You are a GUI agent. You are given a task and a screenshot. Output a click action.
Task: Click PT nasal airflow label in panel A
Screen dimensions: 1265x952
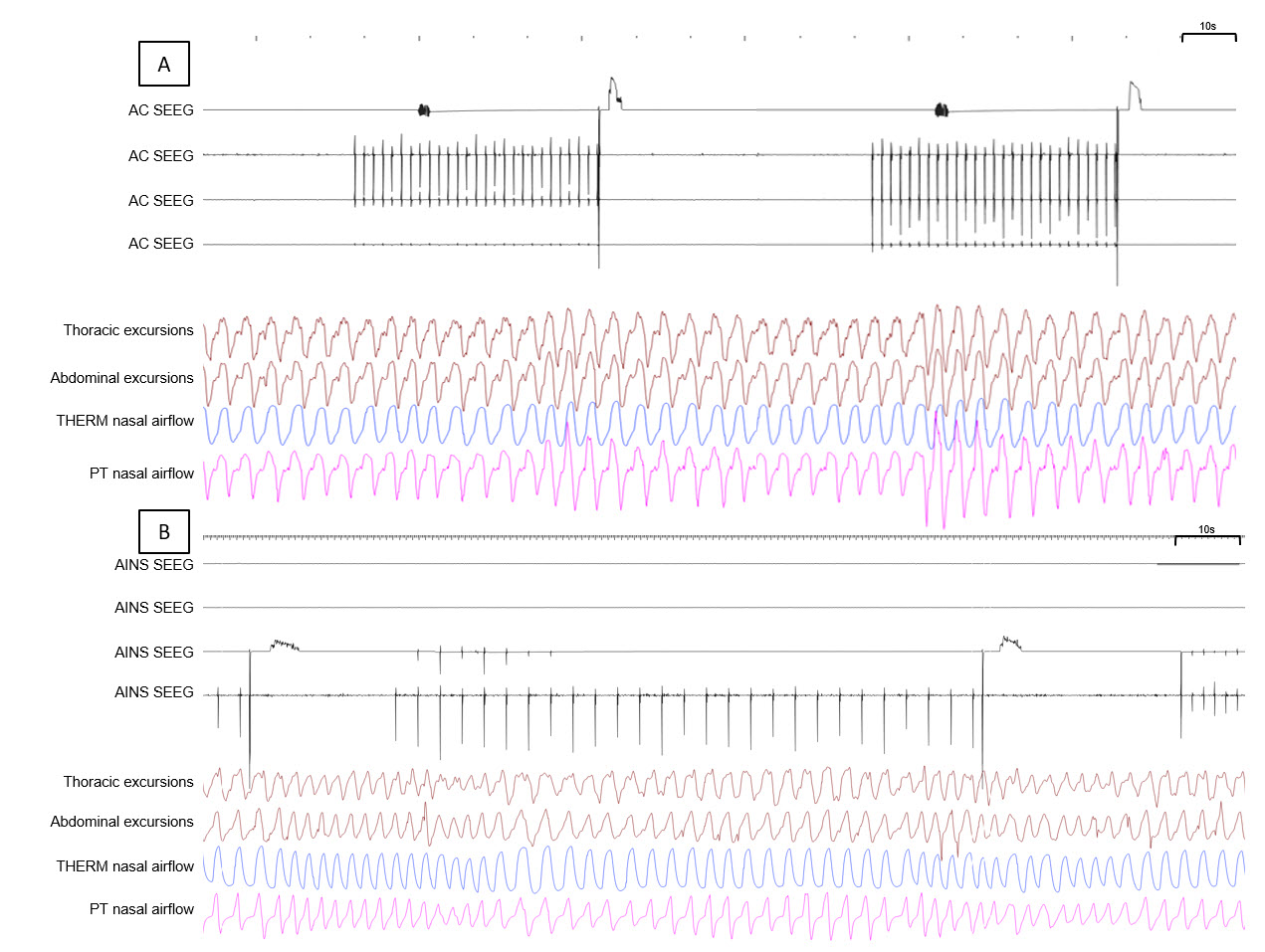coord(141,474)
